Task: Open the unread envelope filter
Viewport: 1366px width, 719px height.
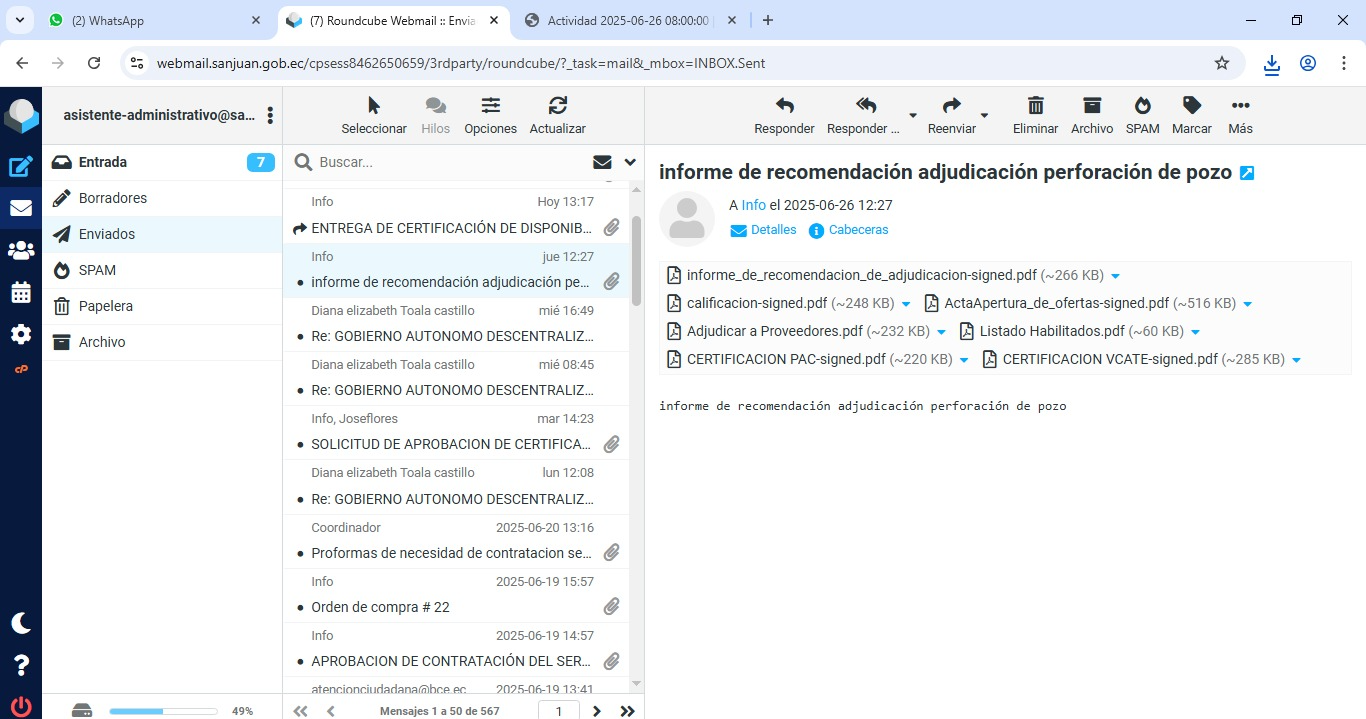Action: (x=602, y=162)
